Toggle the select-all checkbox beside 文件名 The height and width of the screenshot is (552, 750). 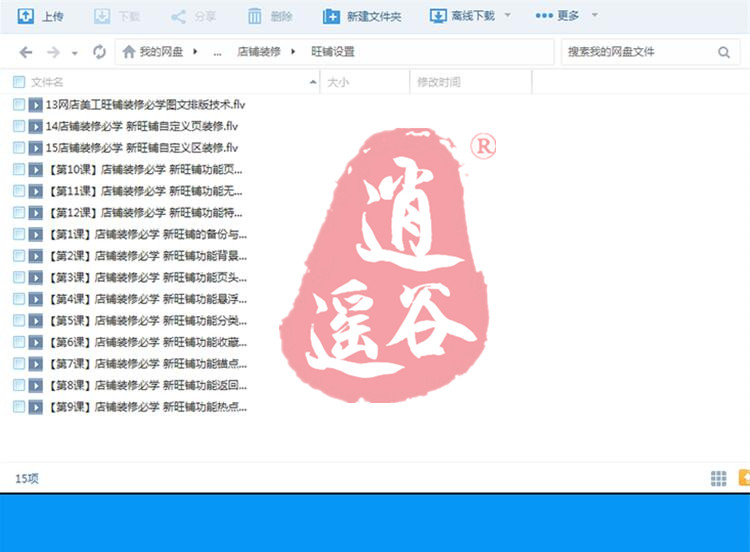coord(19,82)
